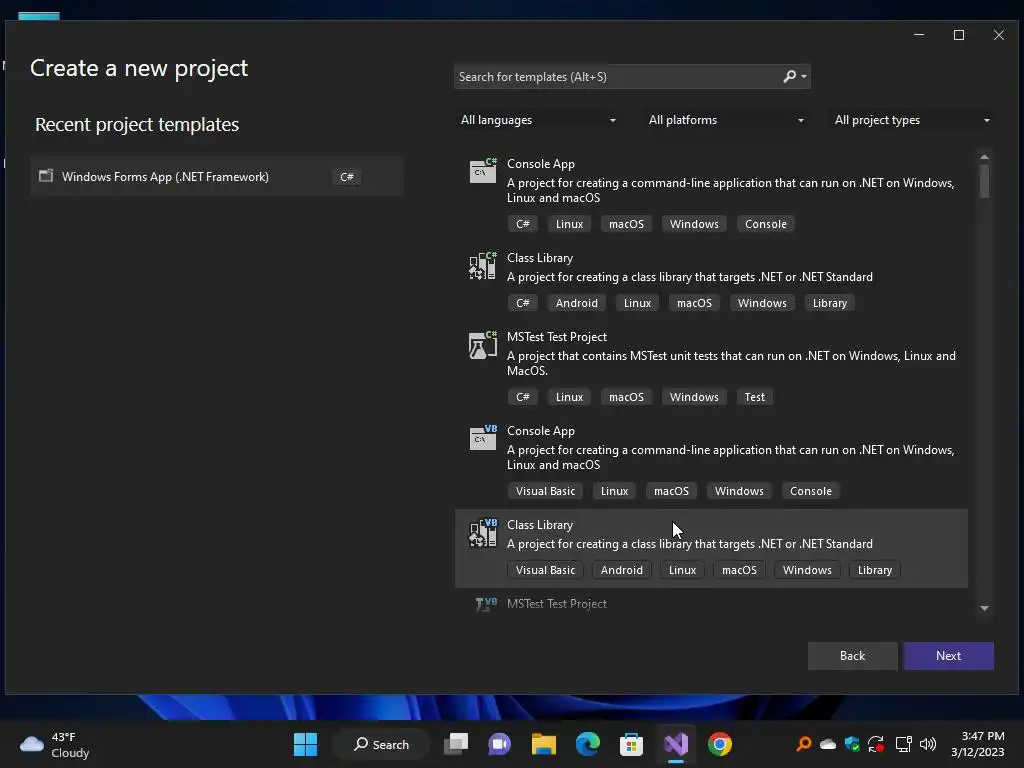Select Windows Forms App (.NET Framework) recent template
1024x768 pixels.
(217, 176)
